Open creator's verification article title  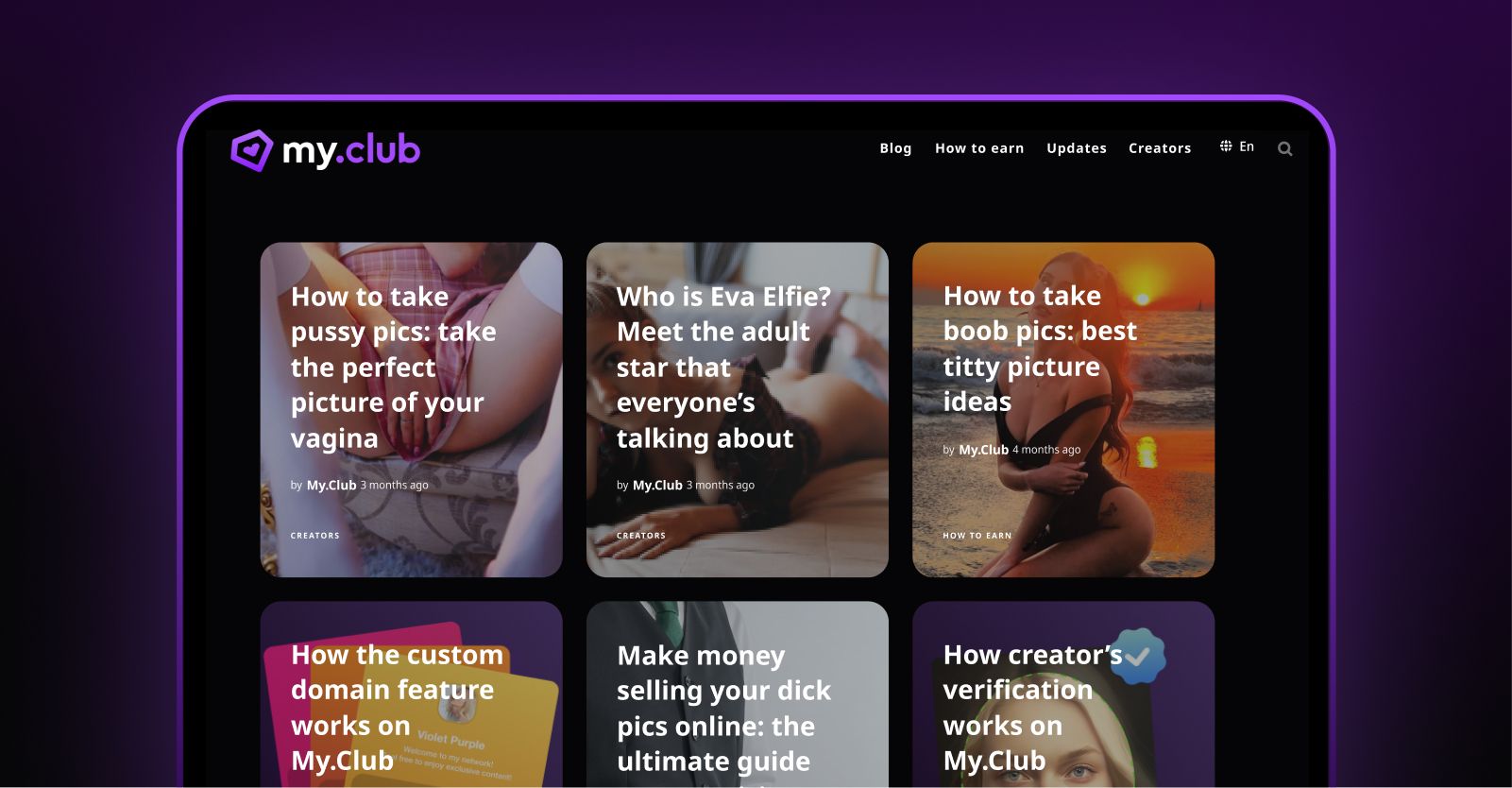coord(1032,708)
